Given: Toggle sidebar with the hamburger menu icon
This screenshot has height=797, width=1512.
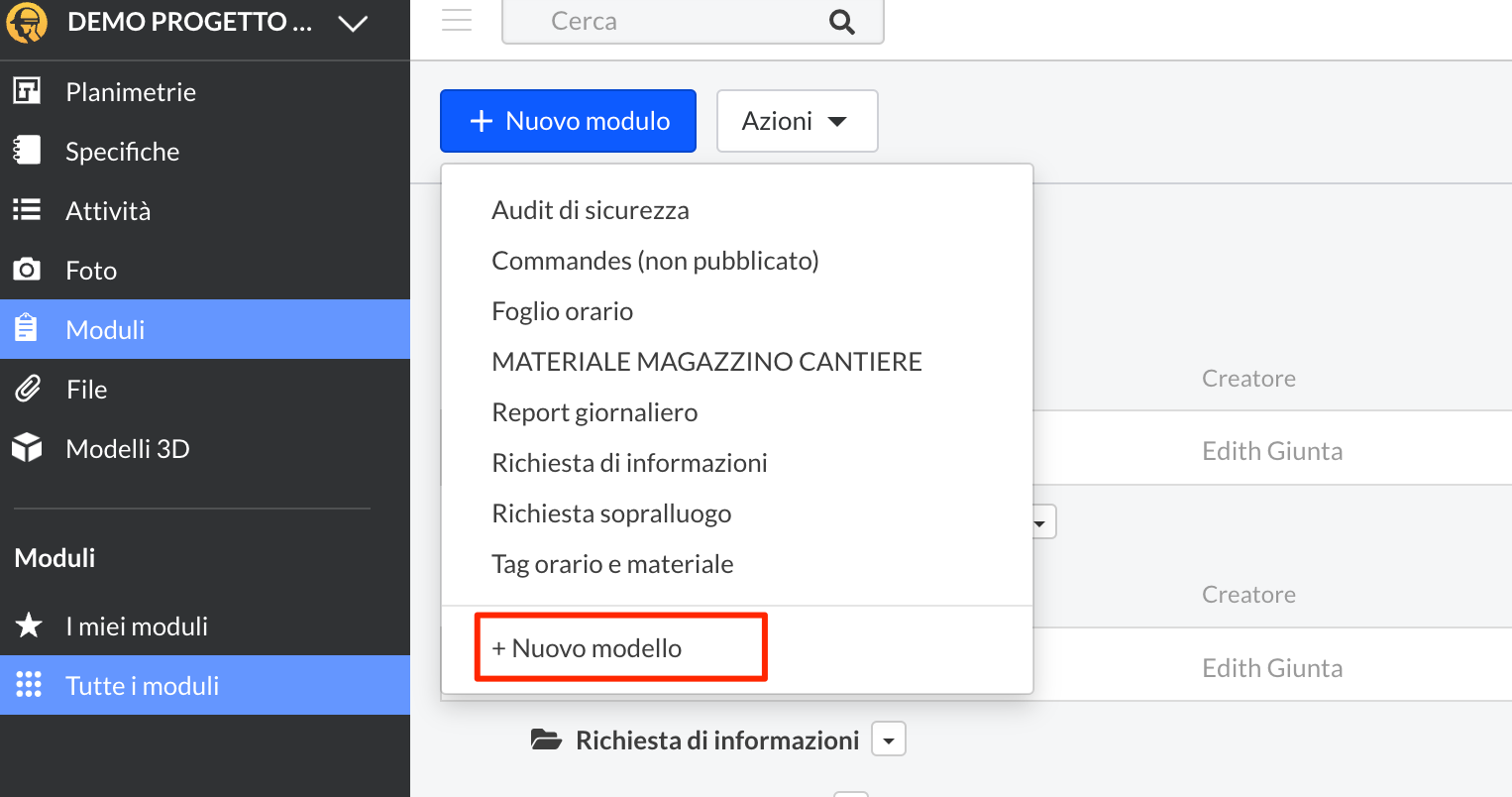Looking at the screenshot, I should (457, 21).
